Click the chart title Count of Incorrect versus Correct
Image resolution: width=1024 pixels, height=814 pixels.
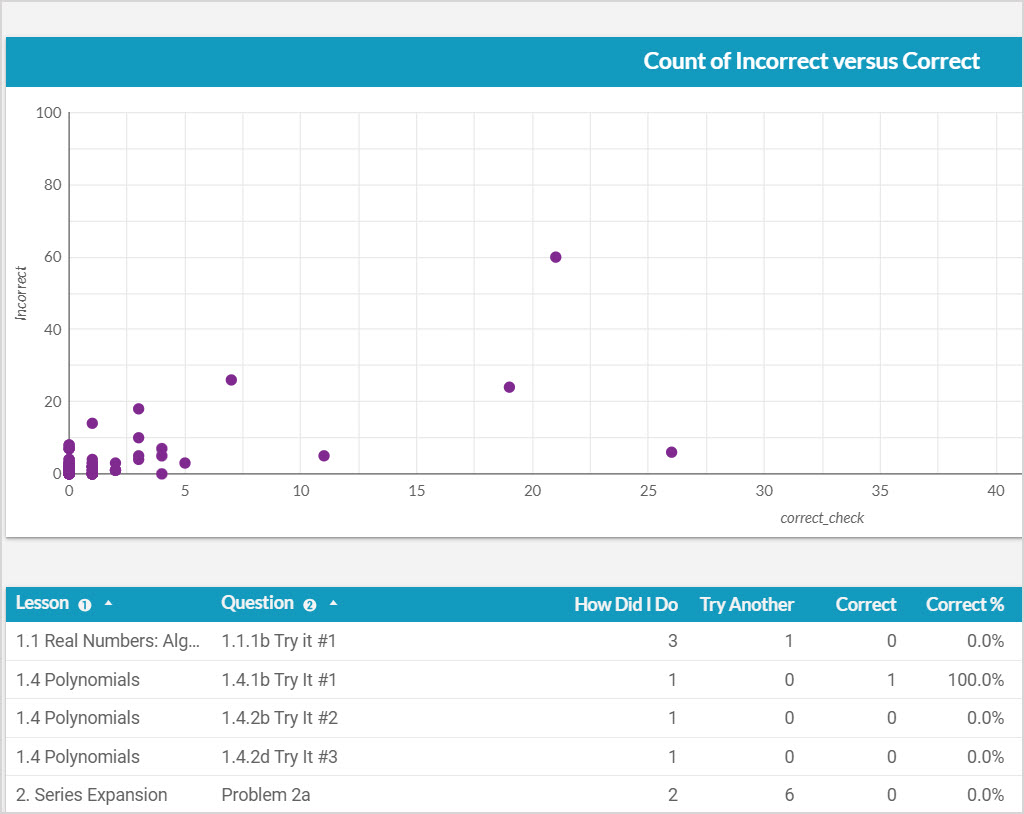(x=811, y=61)
